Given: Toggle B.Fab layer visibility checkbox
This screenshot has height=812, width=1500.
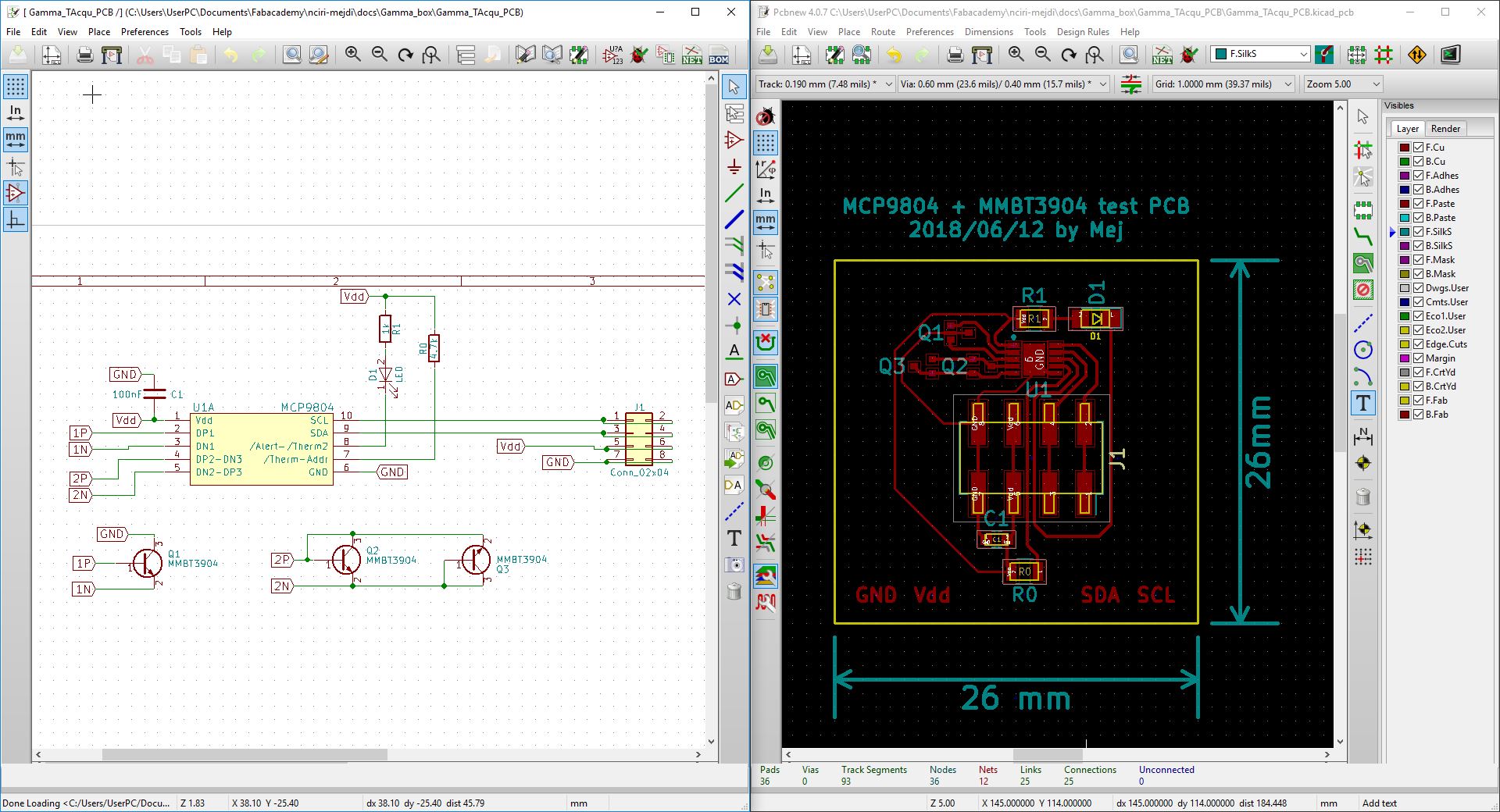Looking at the screenshot, I should 1418,415.
